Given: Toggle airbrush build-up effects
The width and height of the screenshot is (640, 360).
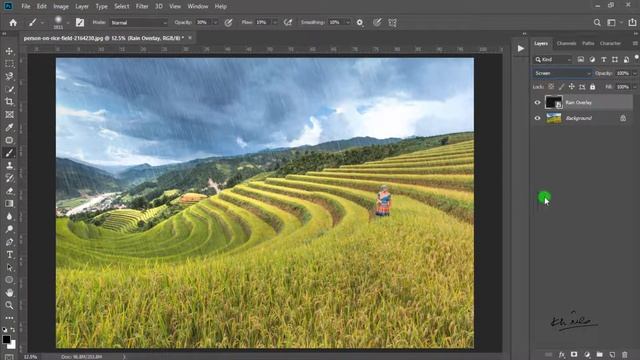Looking at the screenshot, I should (288, 22).
